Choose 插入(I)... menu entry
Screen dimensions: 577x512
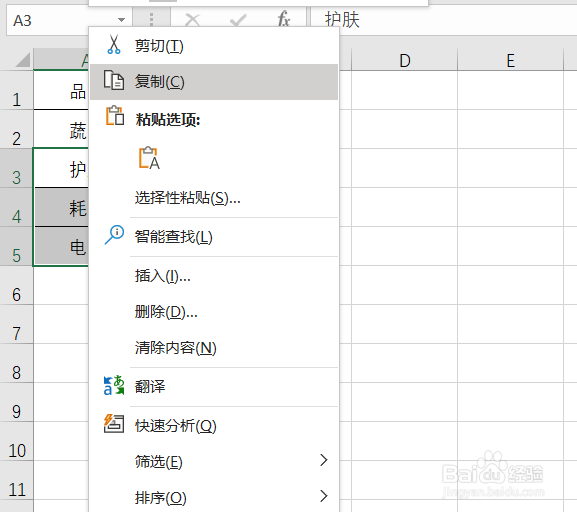214,276
